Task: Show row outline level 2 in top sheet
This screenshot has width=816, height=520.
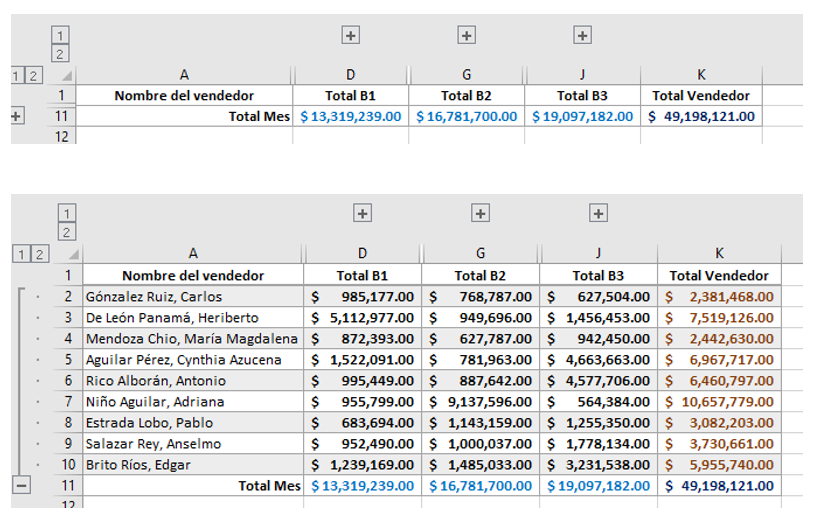Action: pos(33,76)
